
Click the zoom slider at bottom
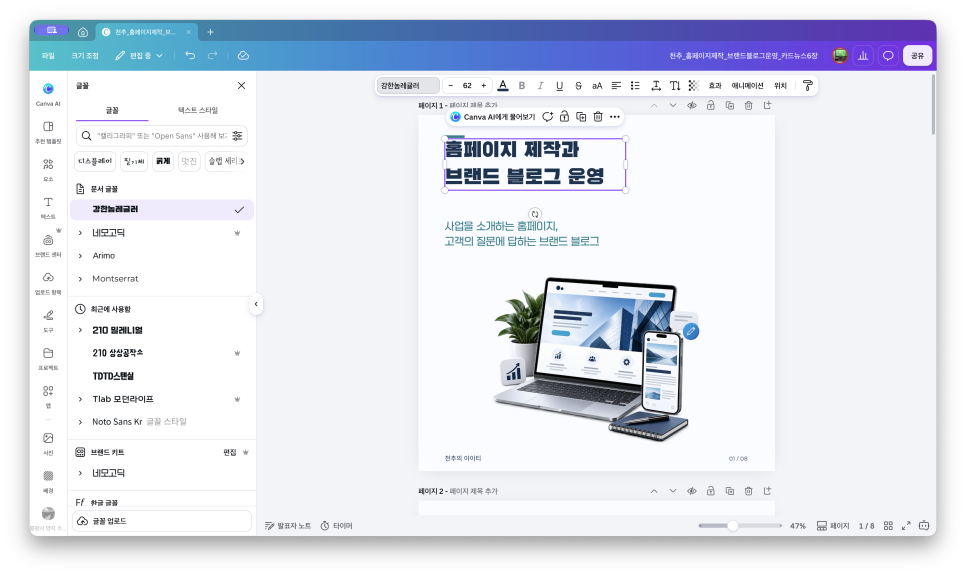(x=740, y=526)
